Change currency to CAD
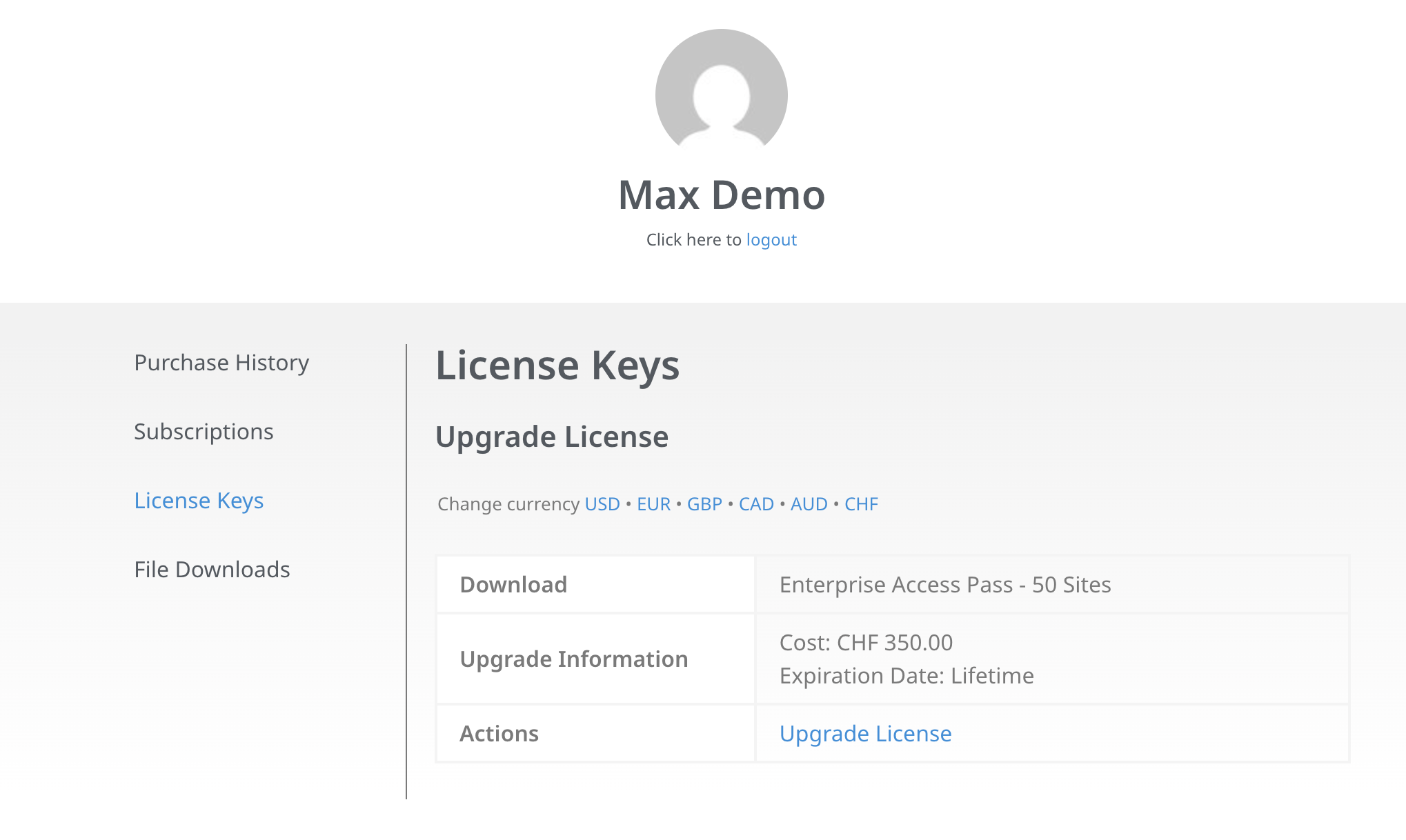 (x=756, y=504)
